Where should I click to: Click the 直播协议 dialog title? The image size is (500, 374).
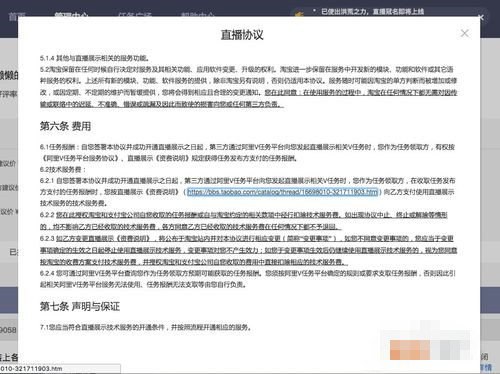tap(242, 35)
